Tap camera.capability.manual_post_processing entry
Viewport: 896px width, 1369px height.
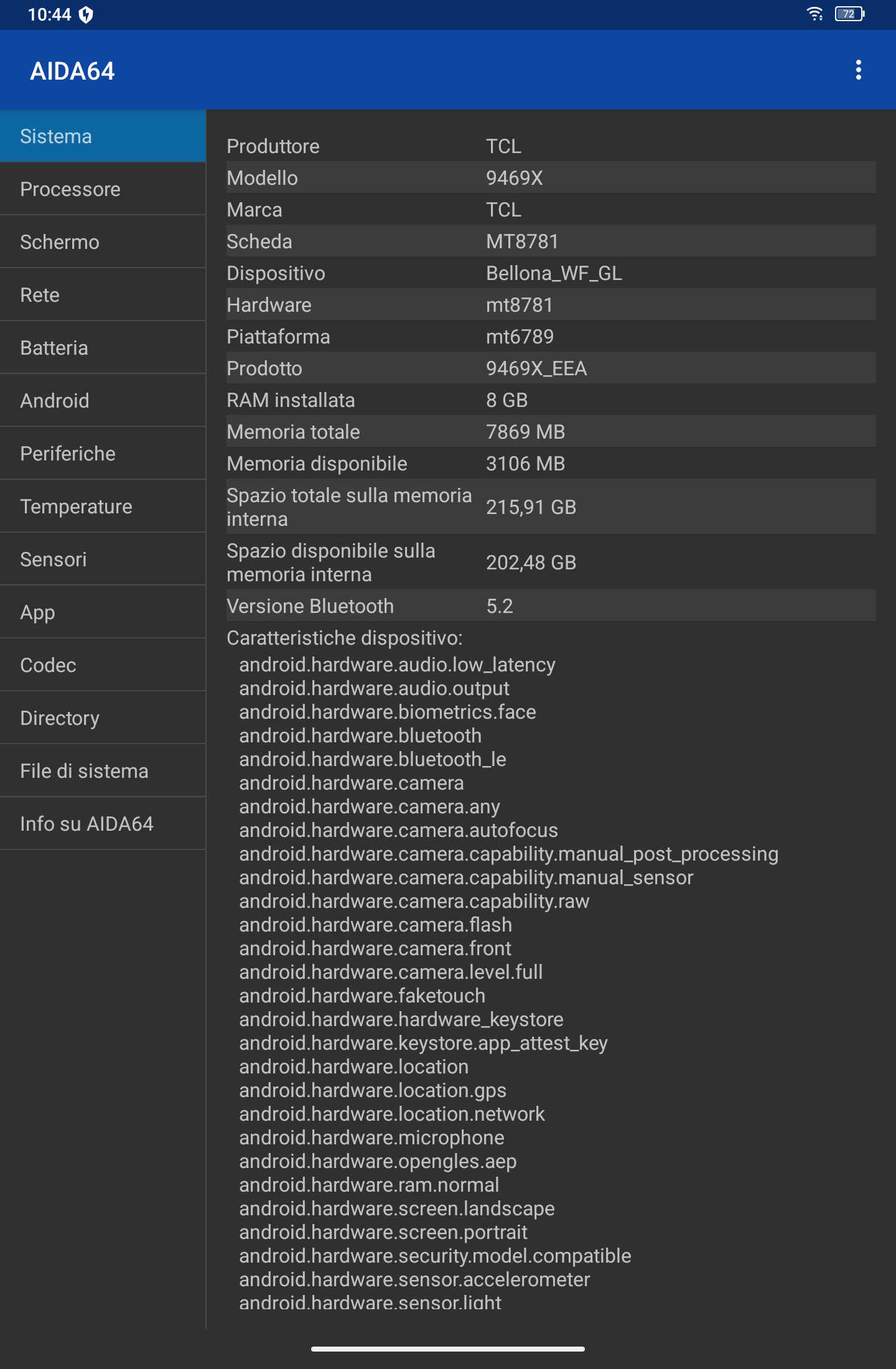508,854
